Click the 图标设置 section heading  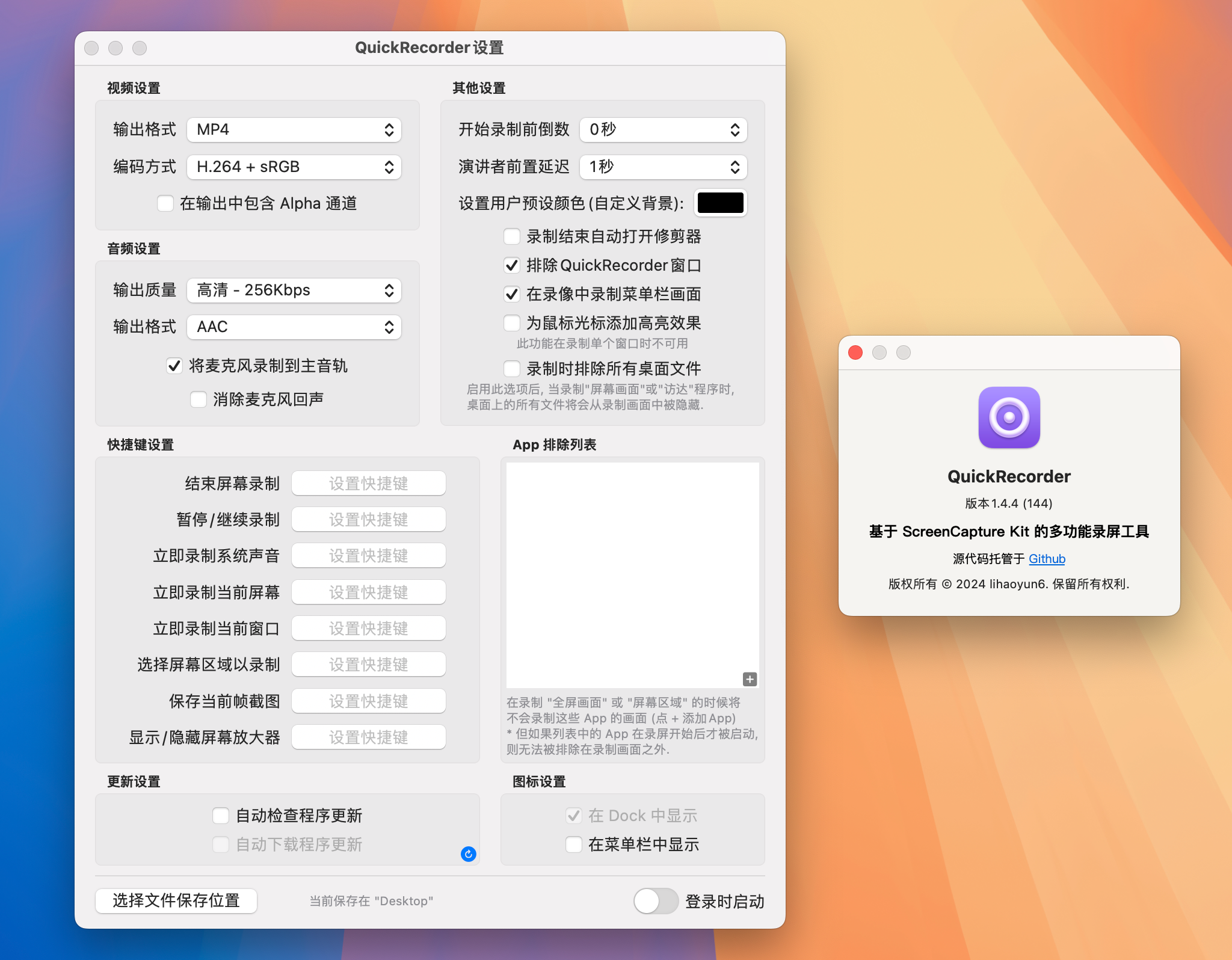coord(539,781)
